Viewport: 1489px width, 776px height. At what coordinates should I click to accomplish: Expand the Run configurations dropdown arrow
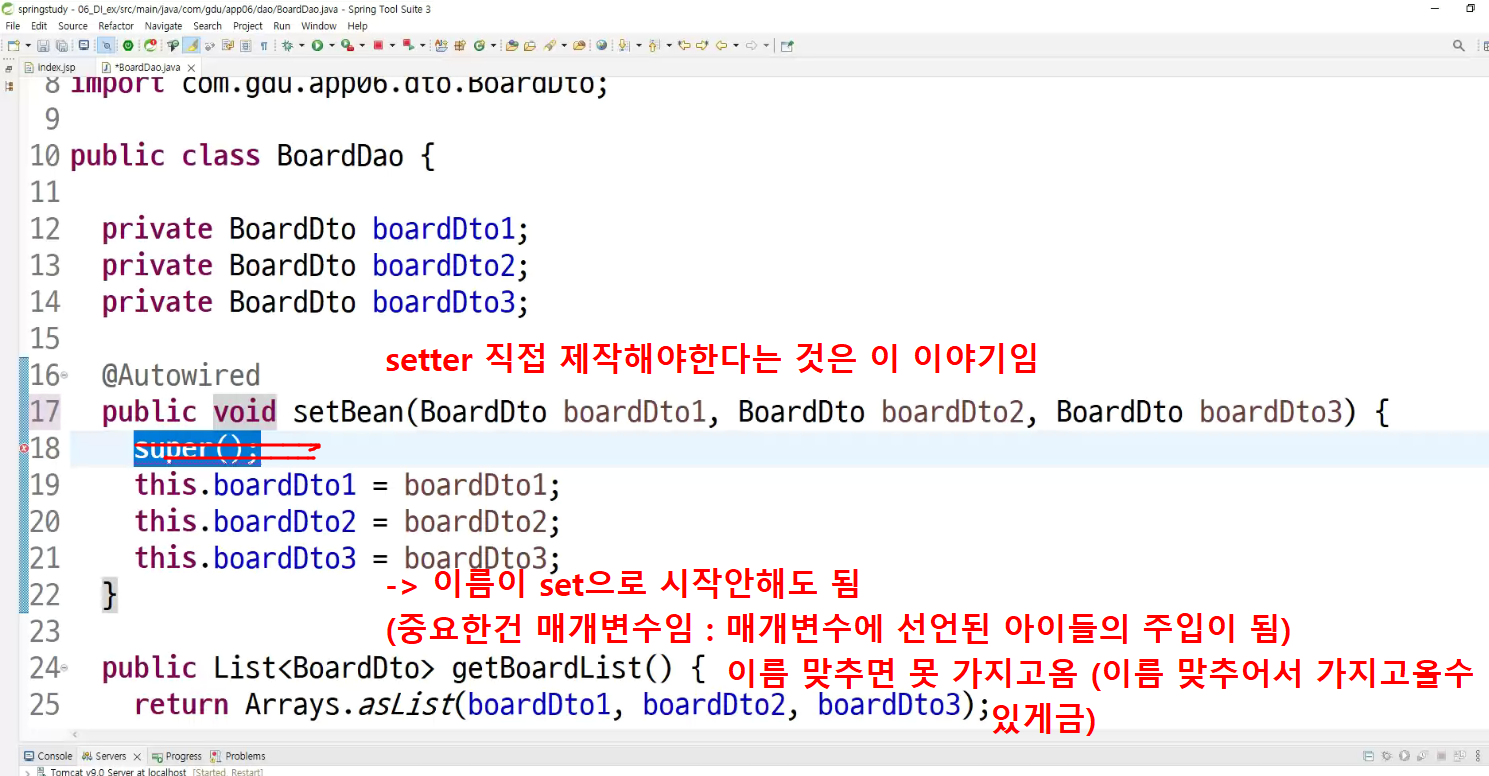(x=331, y=45)
